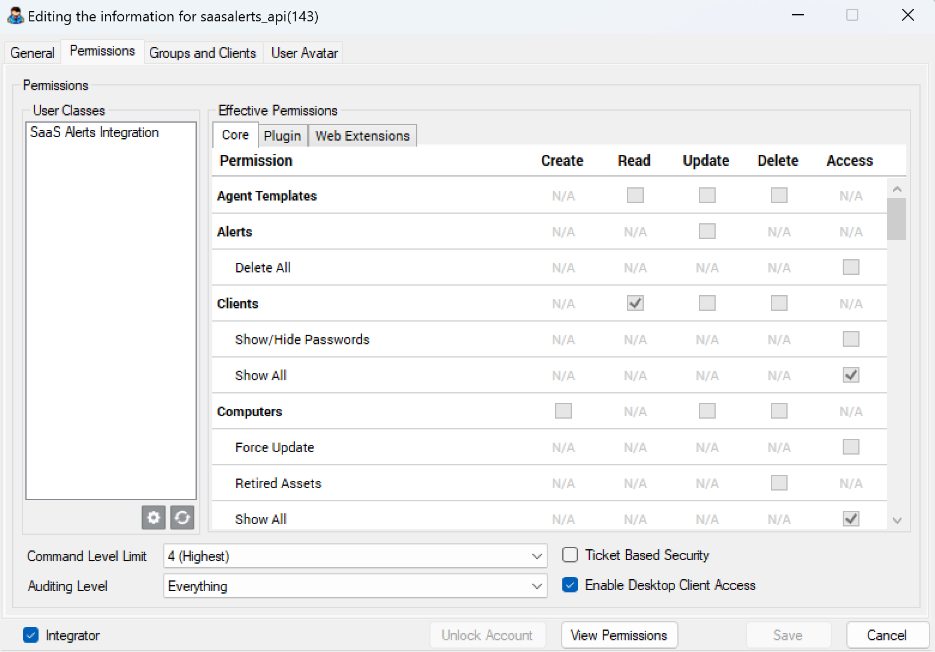Click the permissions list scrollbar down arrow
The image size is (935, 652).
point(896,520)
